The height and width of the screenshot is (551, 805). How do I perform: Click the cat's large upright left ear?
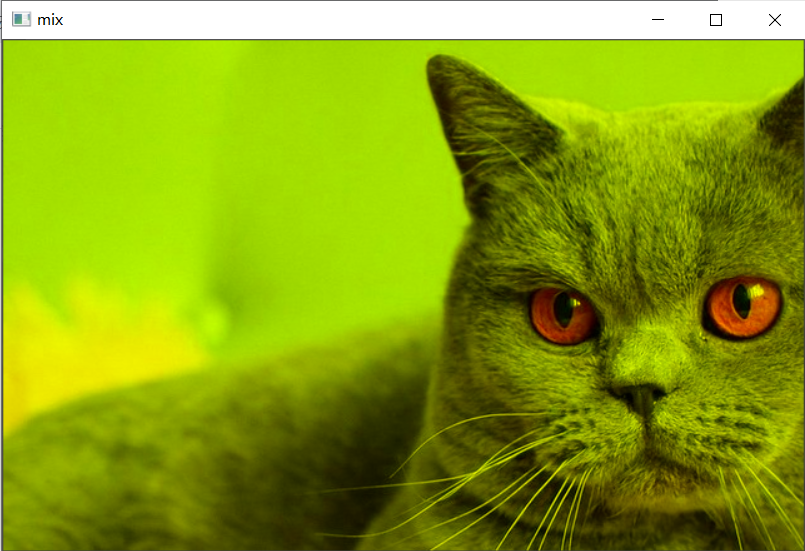pos(482,120)
